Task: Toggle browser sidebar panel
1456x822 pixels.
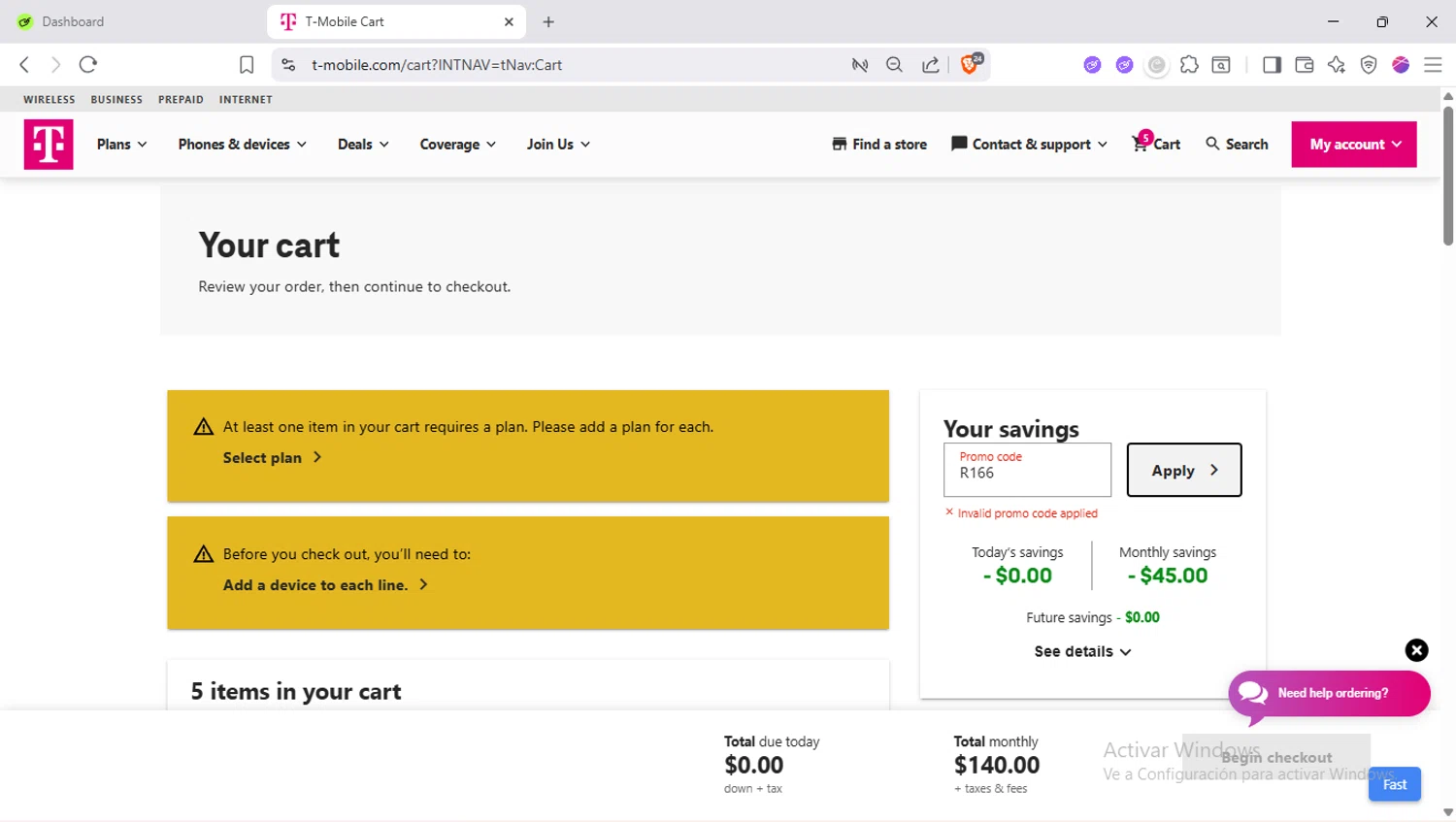Action: click(1272, 65)
